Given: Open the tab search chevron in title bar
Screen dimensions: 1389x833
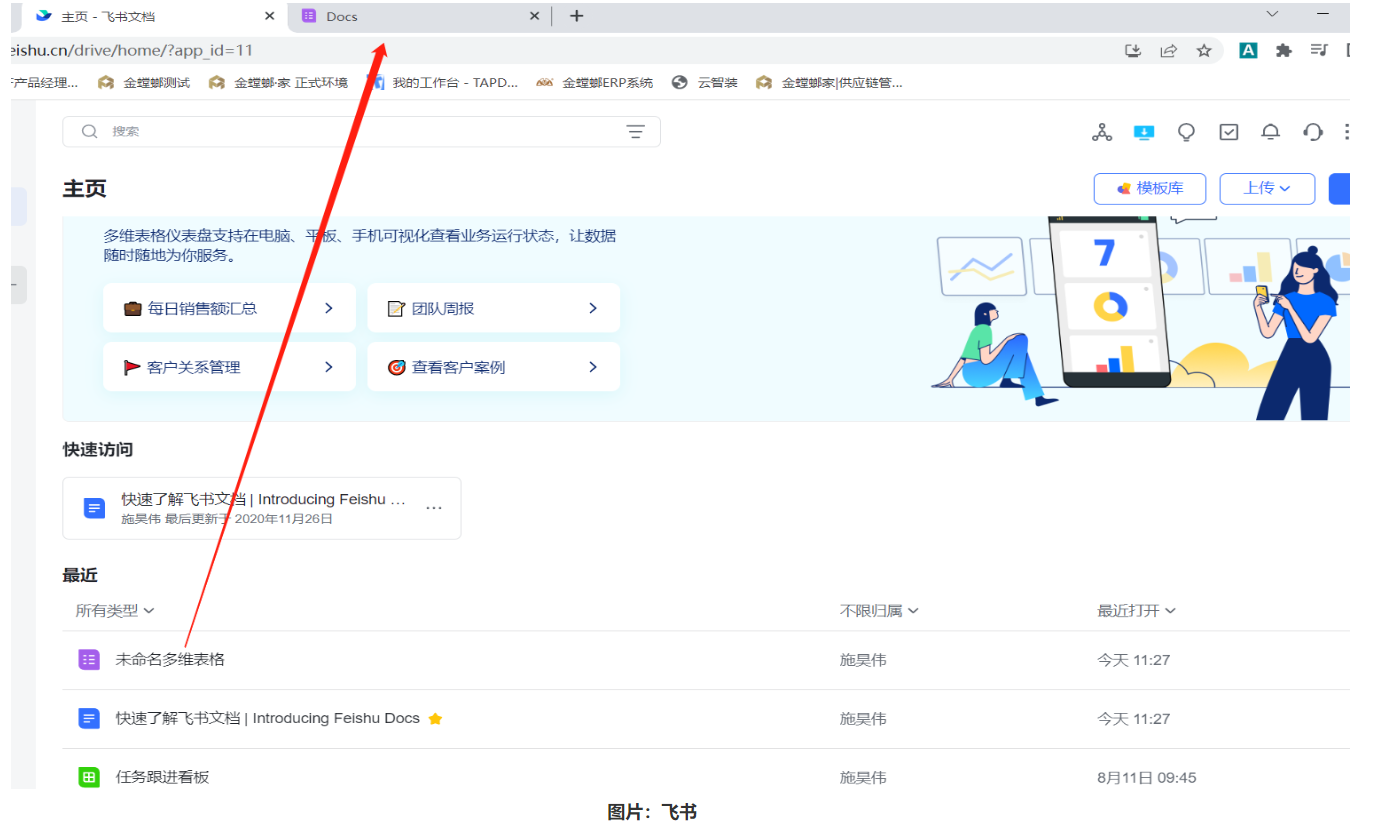Looking at the screenshot, I should click(x=1272, y=14).
